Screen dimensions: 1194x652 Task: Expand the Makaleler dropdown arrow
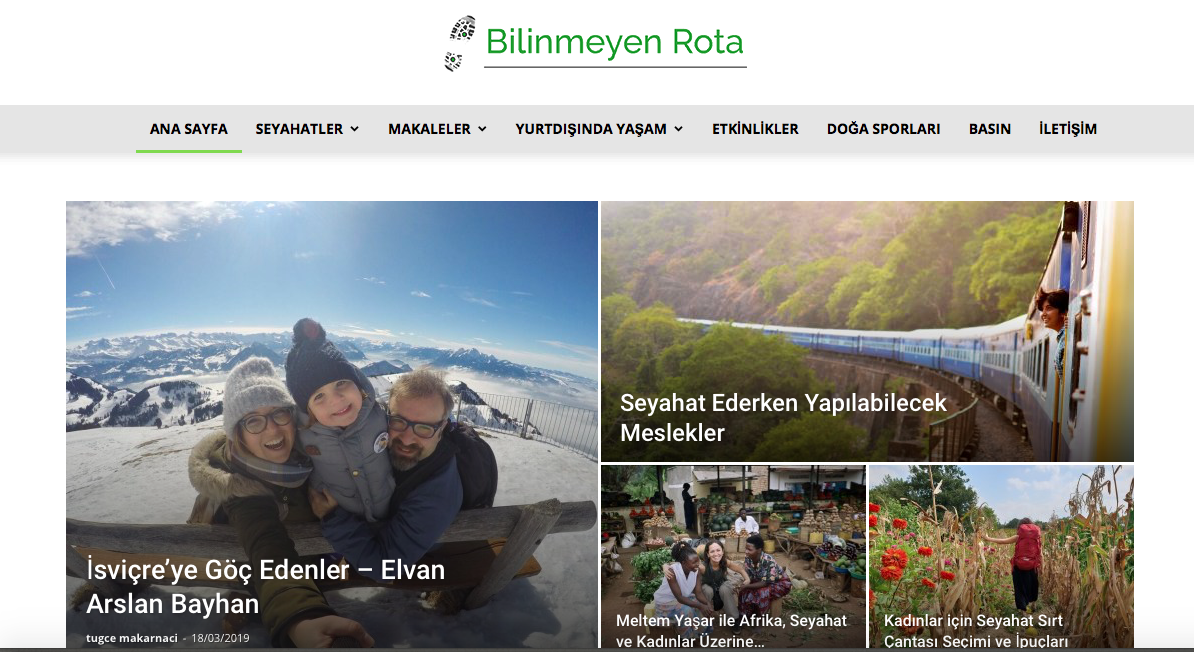click(x=482, y=129)
